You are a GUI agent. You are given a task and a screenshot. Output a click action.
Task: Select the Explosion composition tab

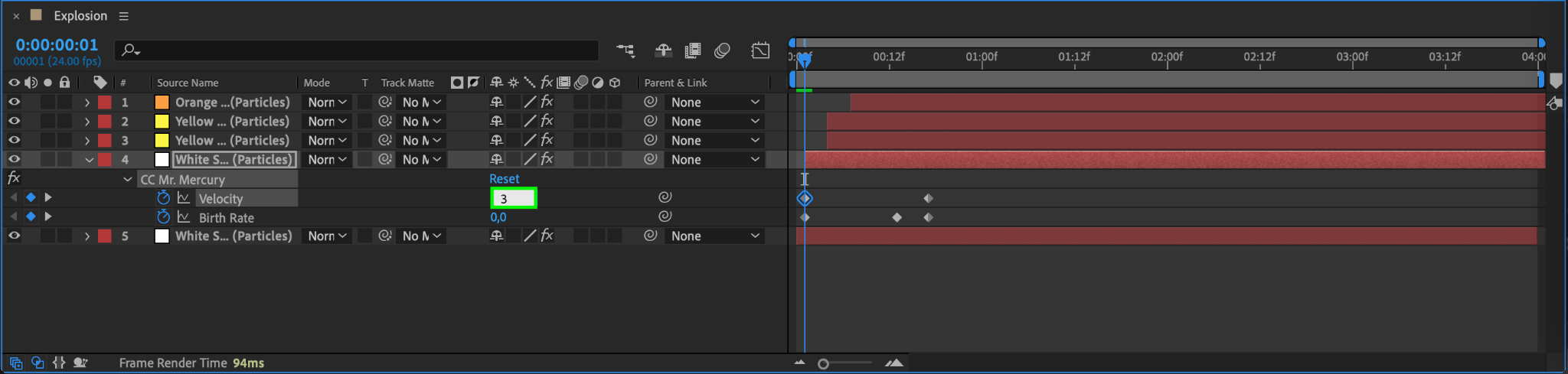[x=80, y=16]
